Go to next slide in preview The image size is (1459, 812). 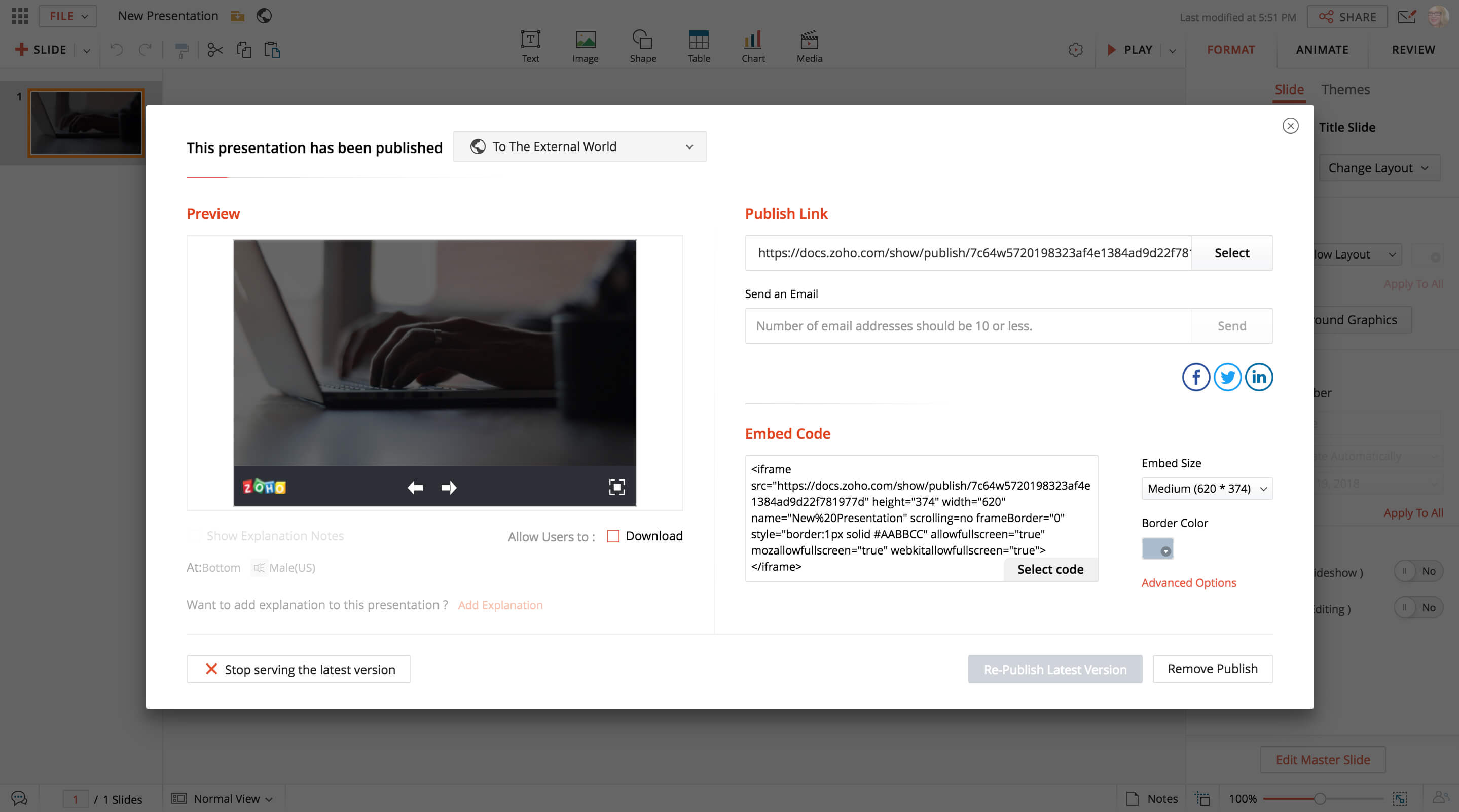(x=449, y=487)
